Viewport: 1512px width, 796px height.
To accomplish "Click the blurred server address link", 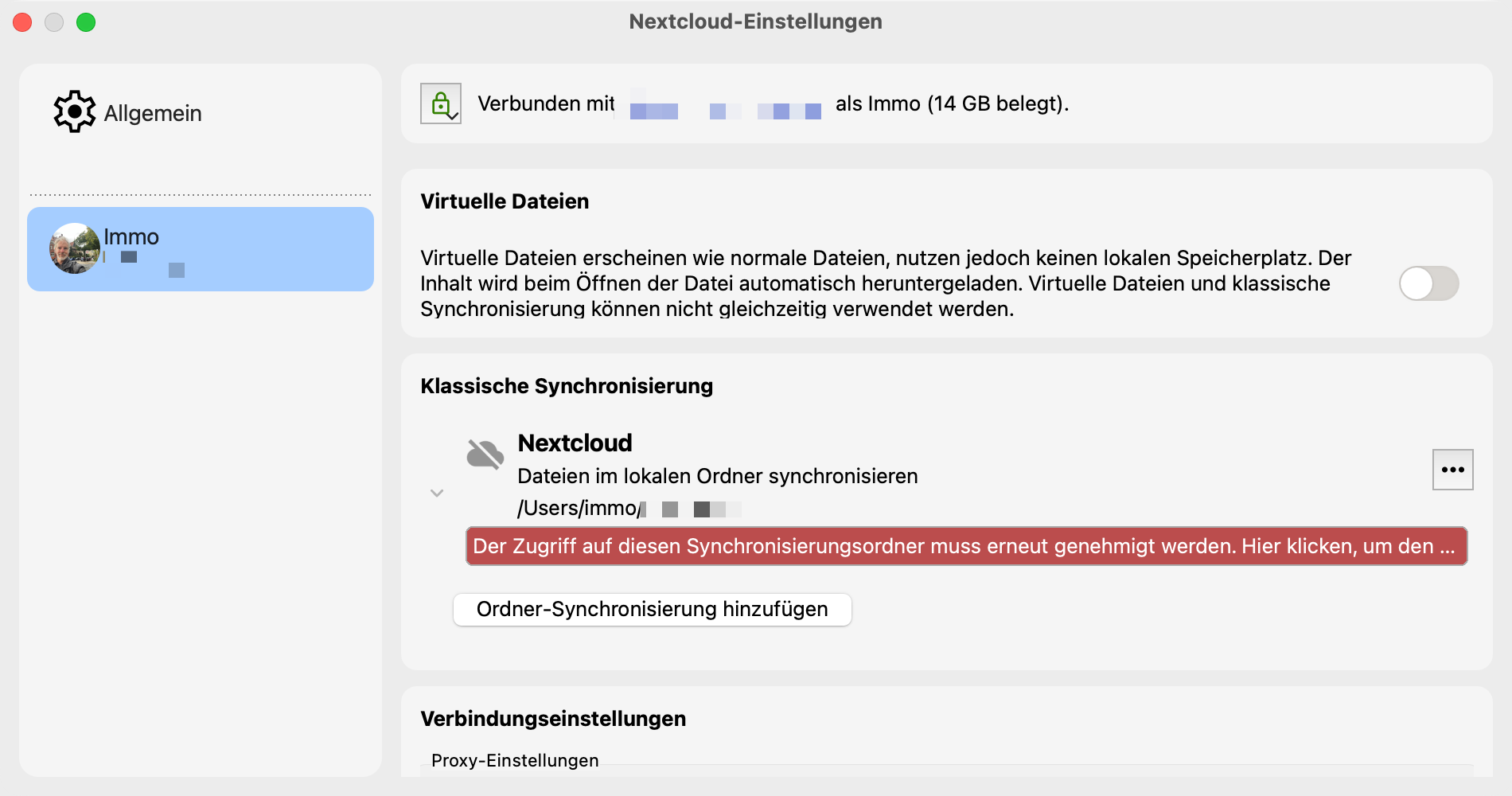I will pos(725,110).
